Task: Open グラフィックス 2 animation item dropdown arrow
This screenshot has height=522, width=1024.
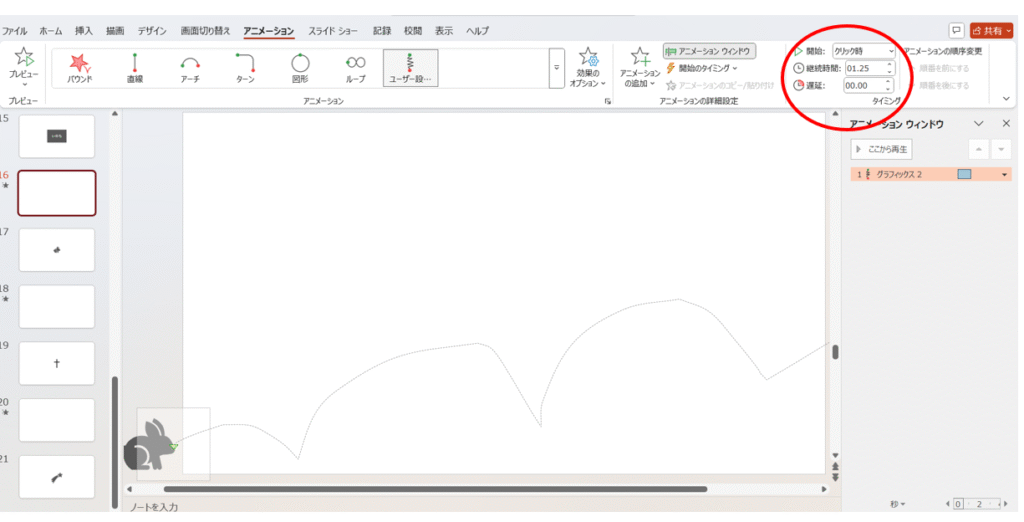Action: [x=1004, y=174]
